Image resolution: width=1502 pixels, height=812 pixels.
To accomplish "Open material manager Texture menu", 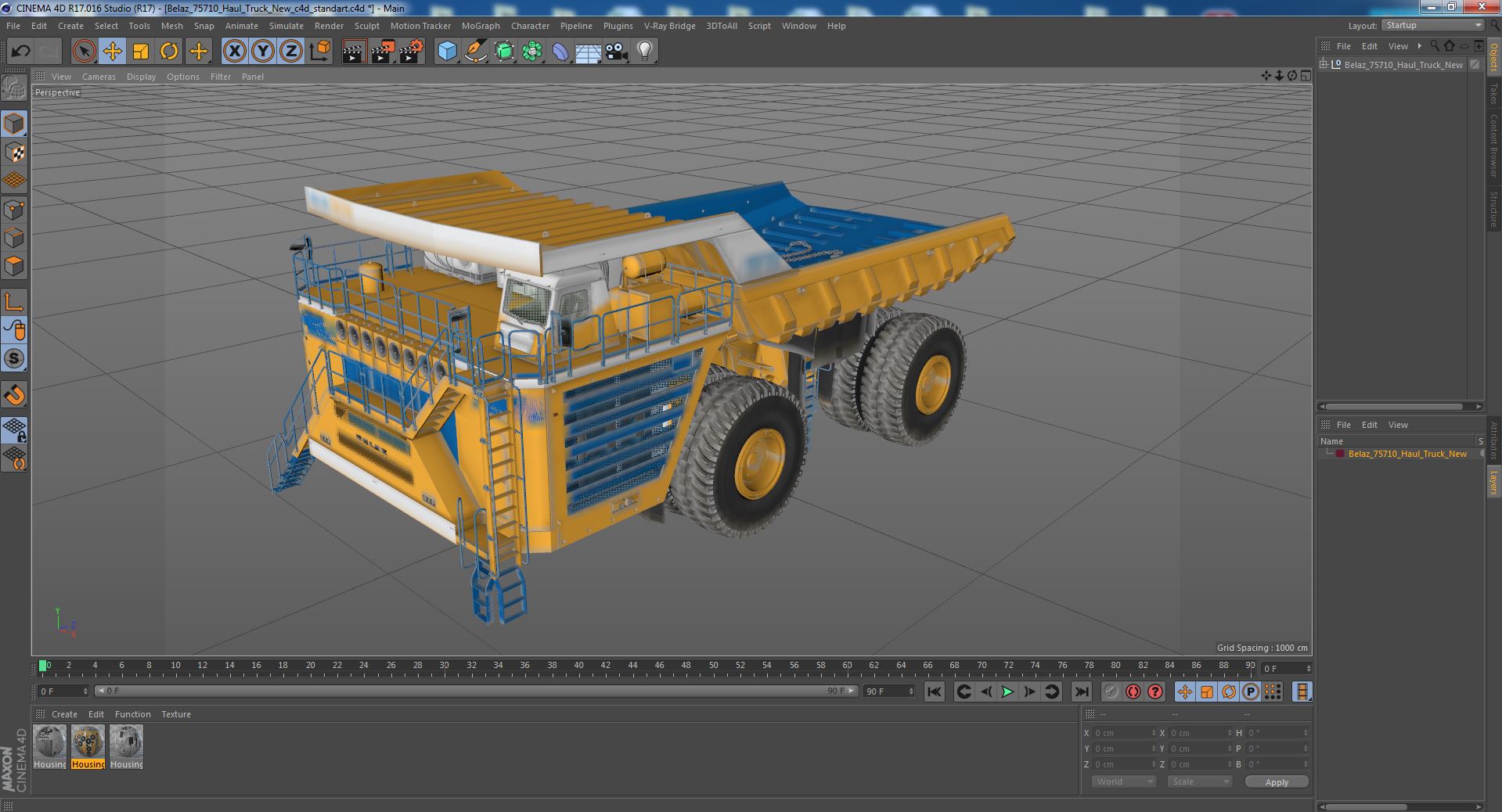I will coord(176,714).
